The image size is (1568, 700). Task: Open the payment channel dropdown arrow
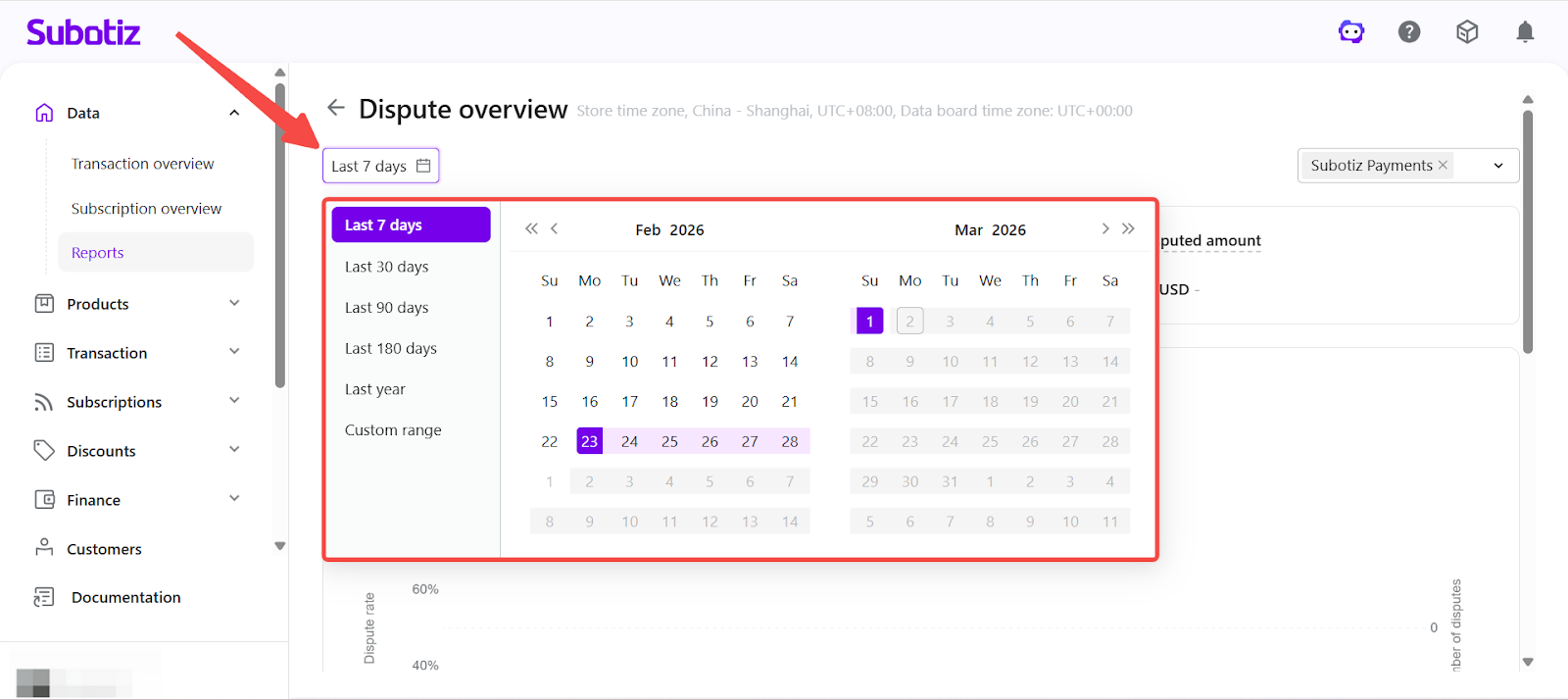click(1497, 166)
